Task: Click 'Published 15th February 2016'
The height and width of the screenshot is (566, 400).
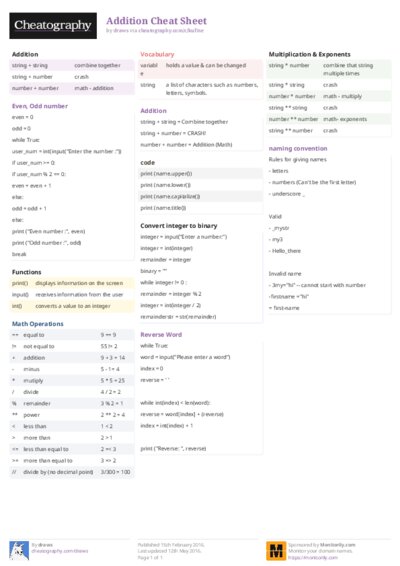Action: pos(171,545)
